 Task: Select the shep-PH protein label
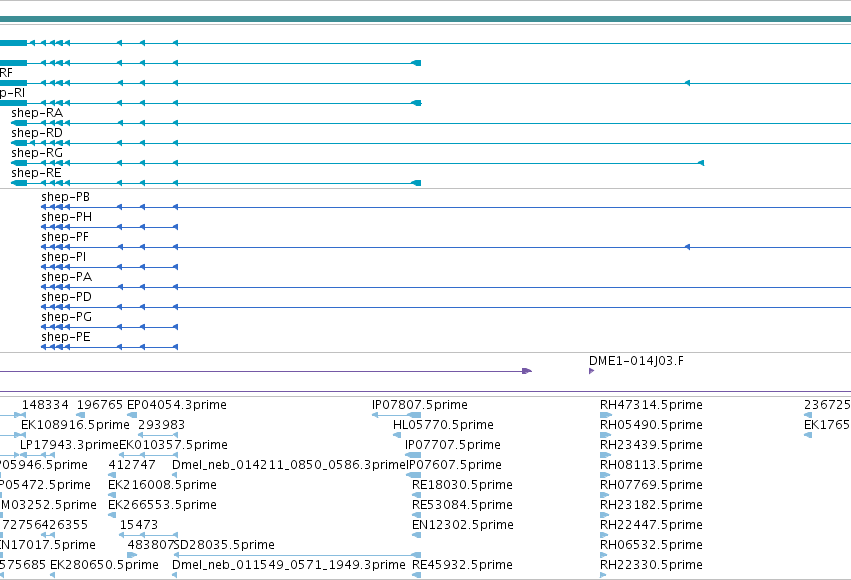coord(67,217)
